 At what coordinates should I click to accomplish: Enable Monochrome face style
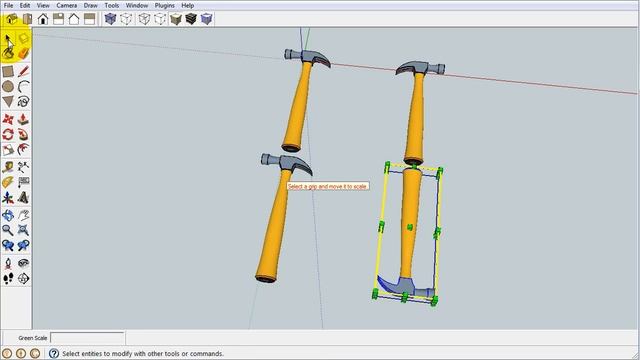(x=207, y=19)
